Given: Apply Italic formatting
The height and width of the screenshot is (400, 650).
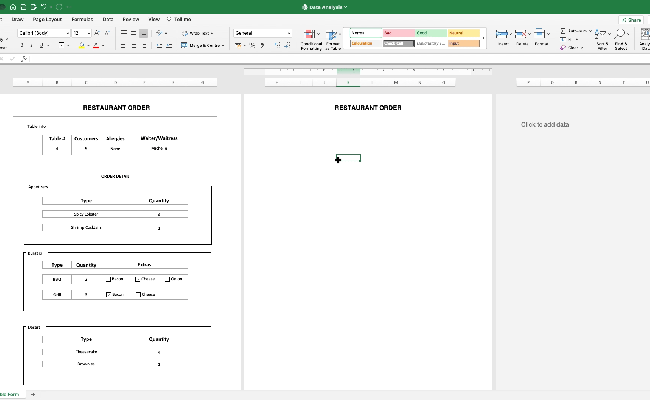Looking at the screenshot, I should 32,45.
